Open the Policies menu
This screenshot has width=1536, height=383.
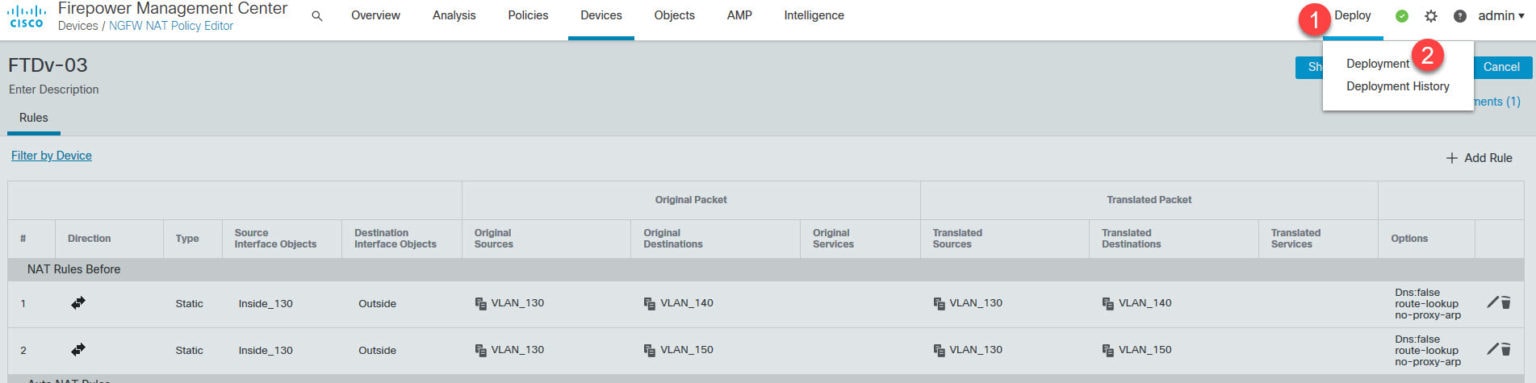pos(528,16)
